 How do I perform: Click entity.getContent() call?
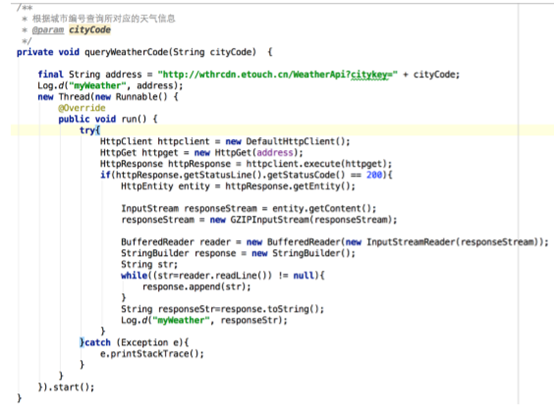pos(322,208)
